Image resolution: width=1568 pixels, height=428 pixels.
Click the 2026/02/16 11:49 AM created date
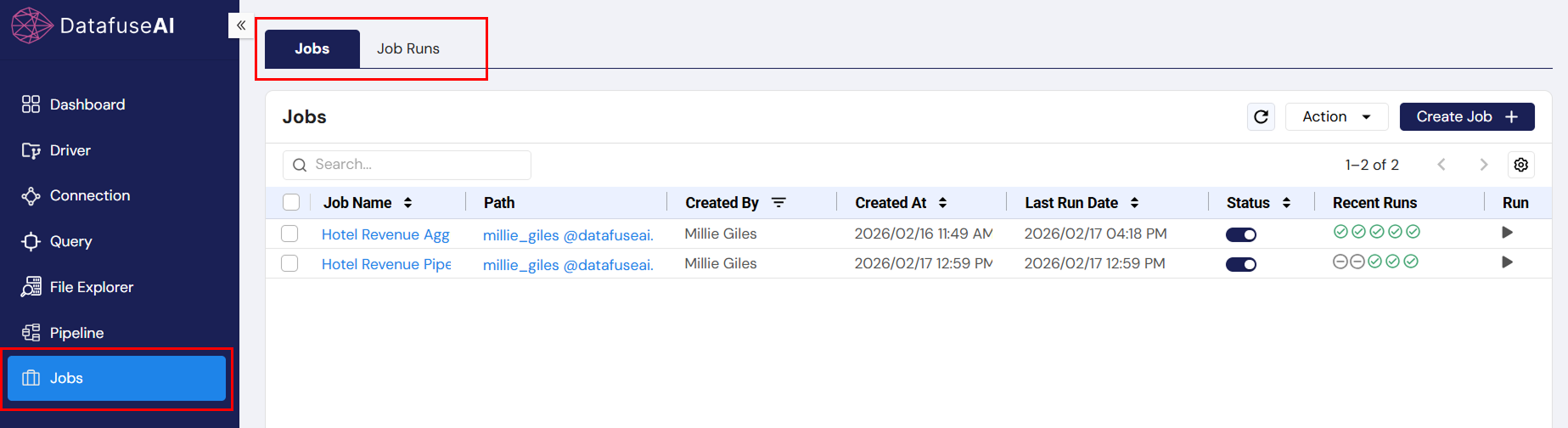[x=924, y=234]
